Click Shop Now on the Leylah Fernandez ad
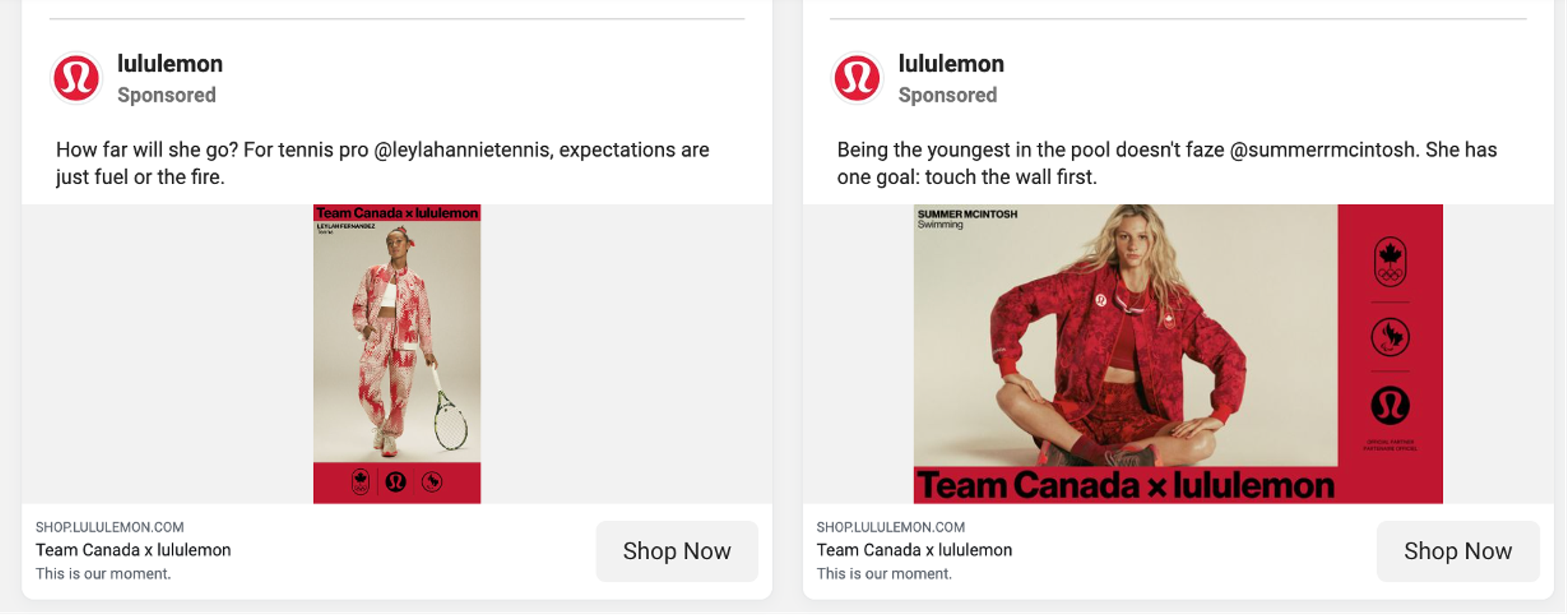Screen dimensions: 1568x615 click(677, 552)
